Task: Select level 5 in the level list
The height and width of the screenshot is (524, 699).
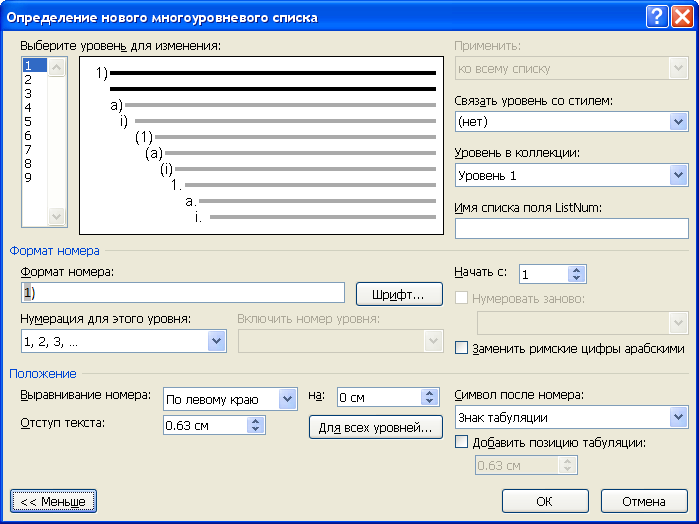Action: click(x=35, y=122)
